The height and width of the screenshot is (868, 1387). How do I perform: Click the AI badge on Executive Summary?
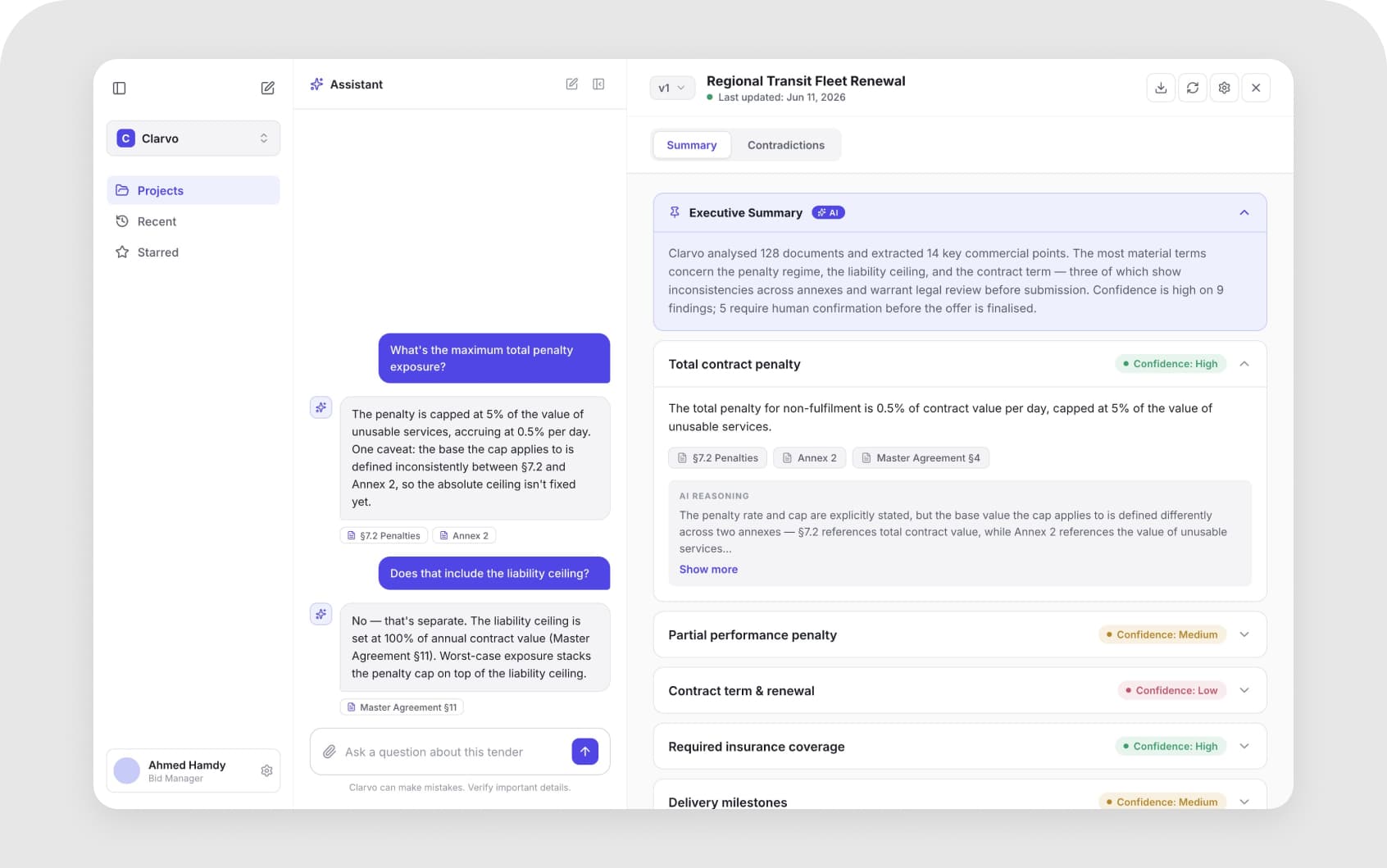pyautogui.click(x=828, y=212)
